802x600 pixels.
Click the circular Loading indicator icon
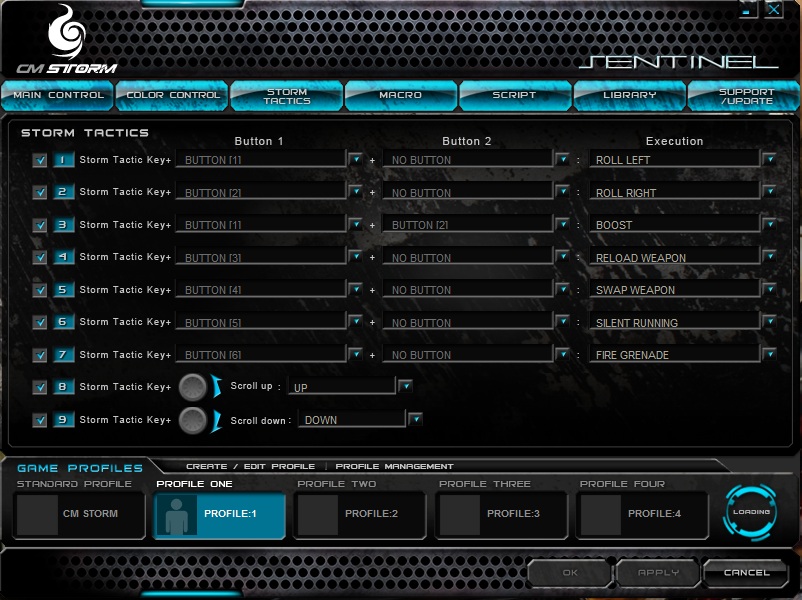tap(750, 512)
